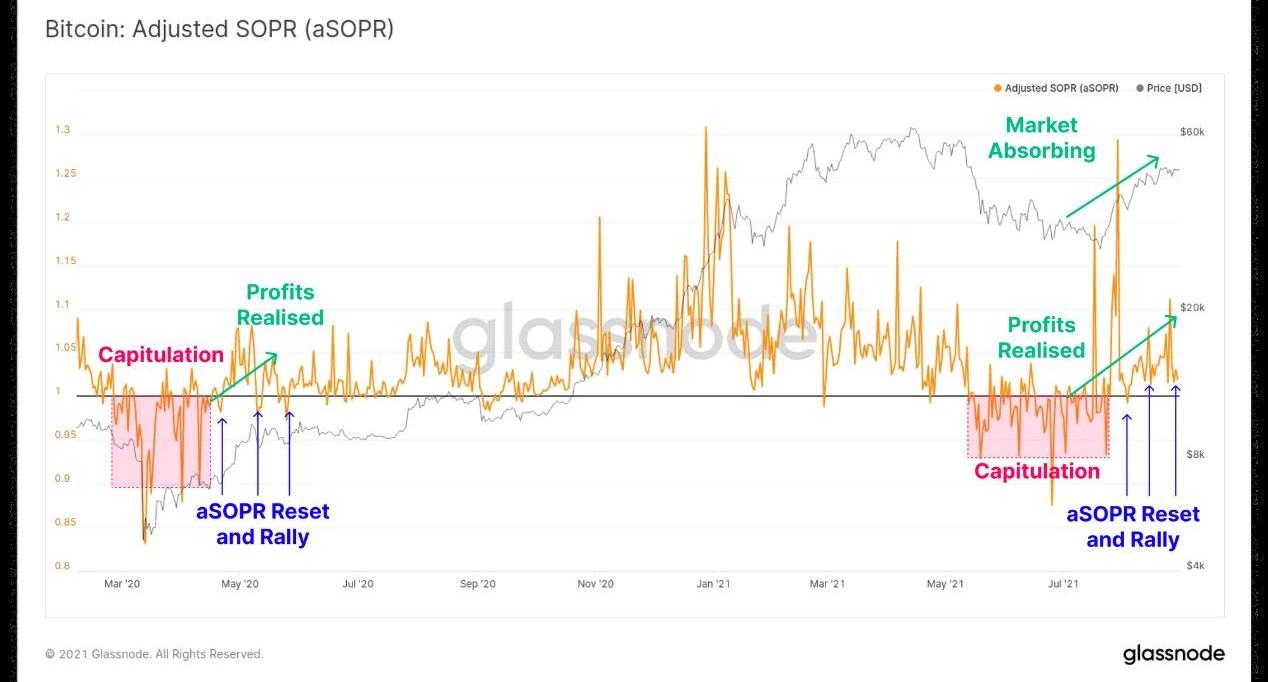Toggle the Price [USD] legend label
This screenshot has width=1268, height=682.
(1174, 89)
